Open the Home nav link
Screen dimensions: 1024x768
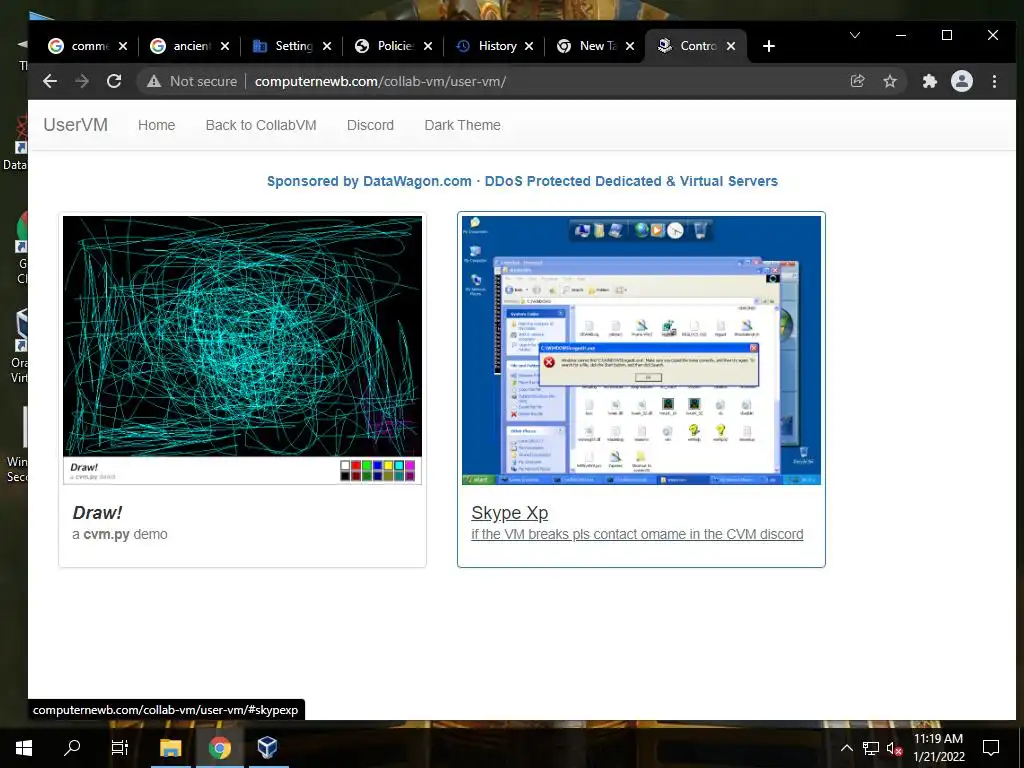tap(156, 125)
